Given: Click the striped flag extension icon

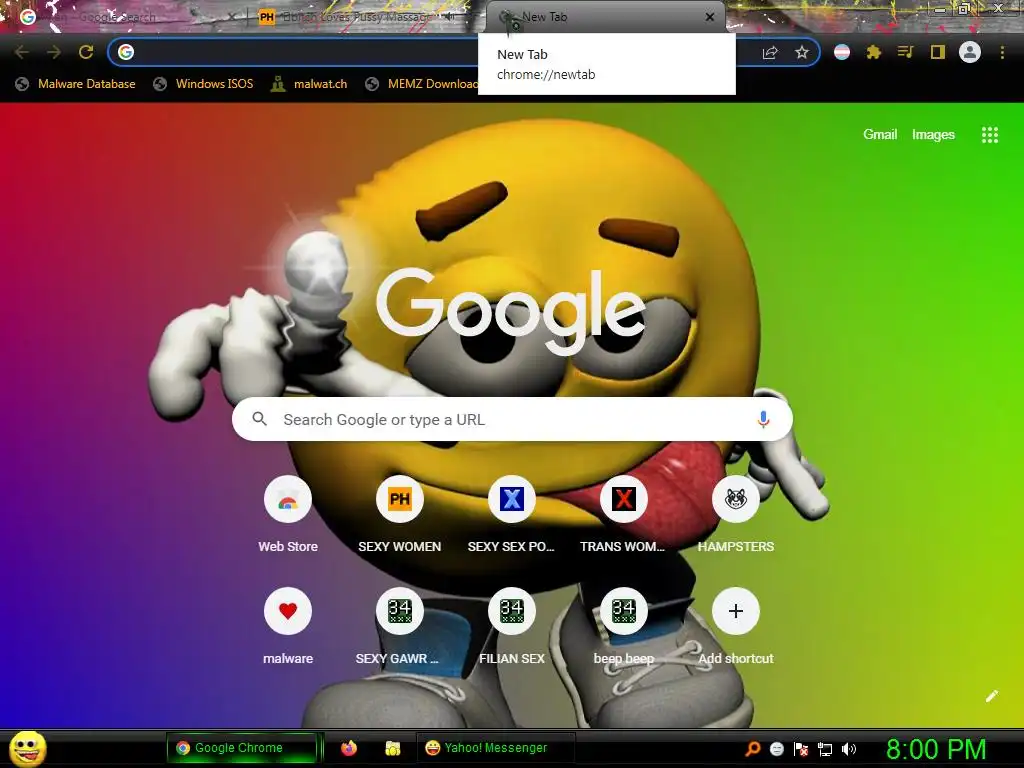Looking at the screenshot, I should [x=842, y=52].
